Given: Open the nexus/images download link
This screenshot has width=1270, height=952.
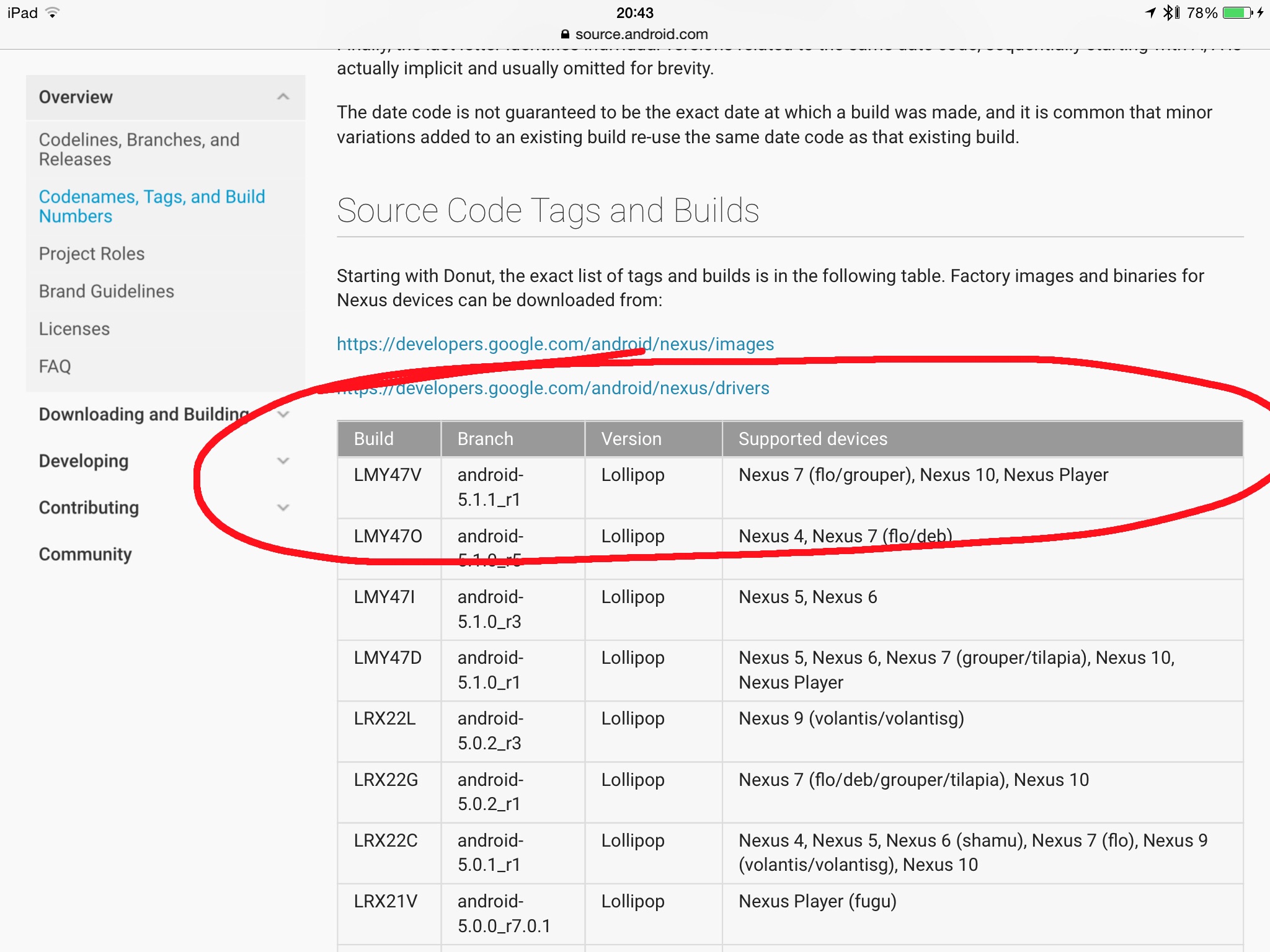Looking at the screenshot, I should coord(555,344).
